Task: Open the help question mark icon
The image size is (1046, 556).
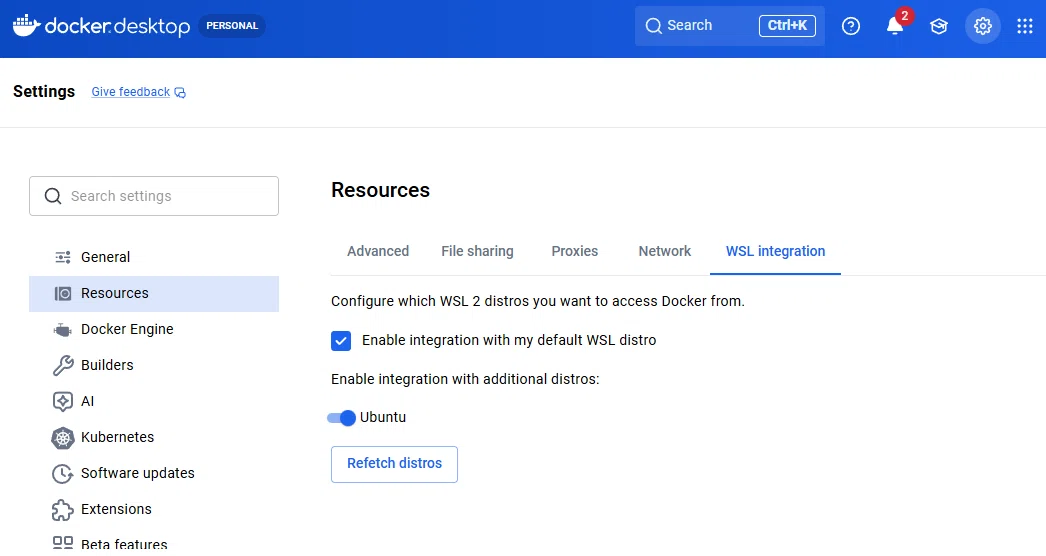Action: 851,26
